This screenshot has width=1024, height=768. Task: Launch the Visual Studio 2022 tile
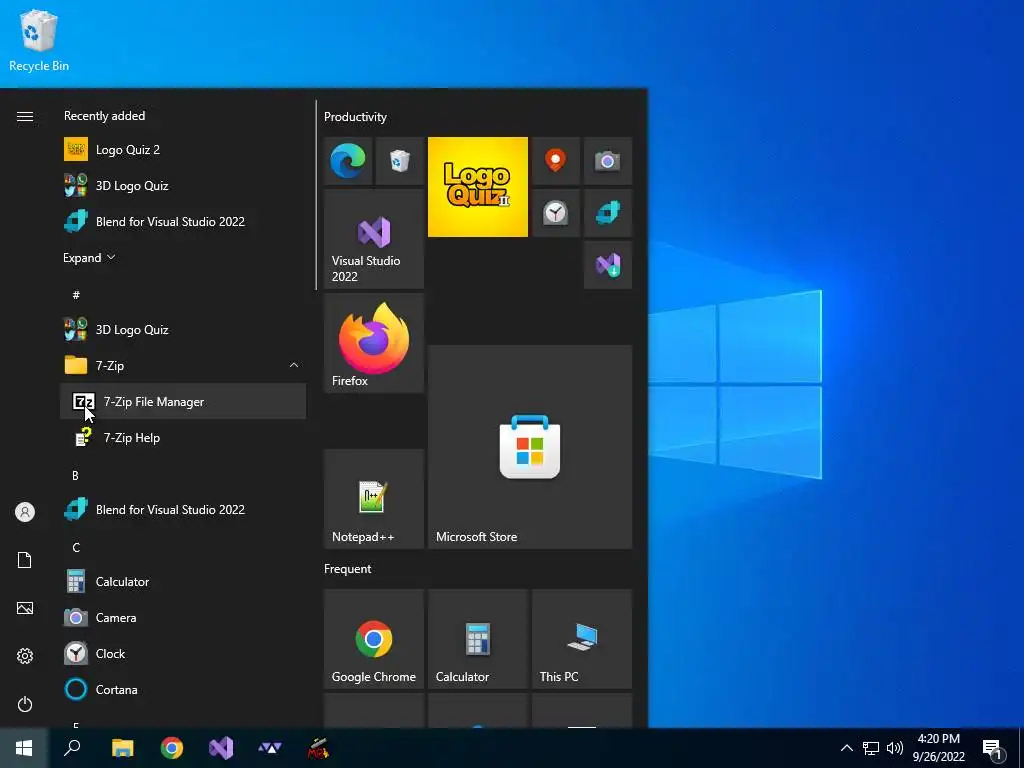[x=374, y=239]
